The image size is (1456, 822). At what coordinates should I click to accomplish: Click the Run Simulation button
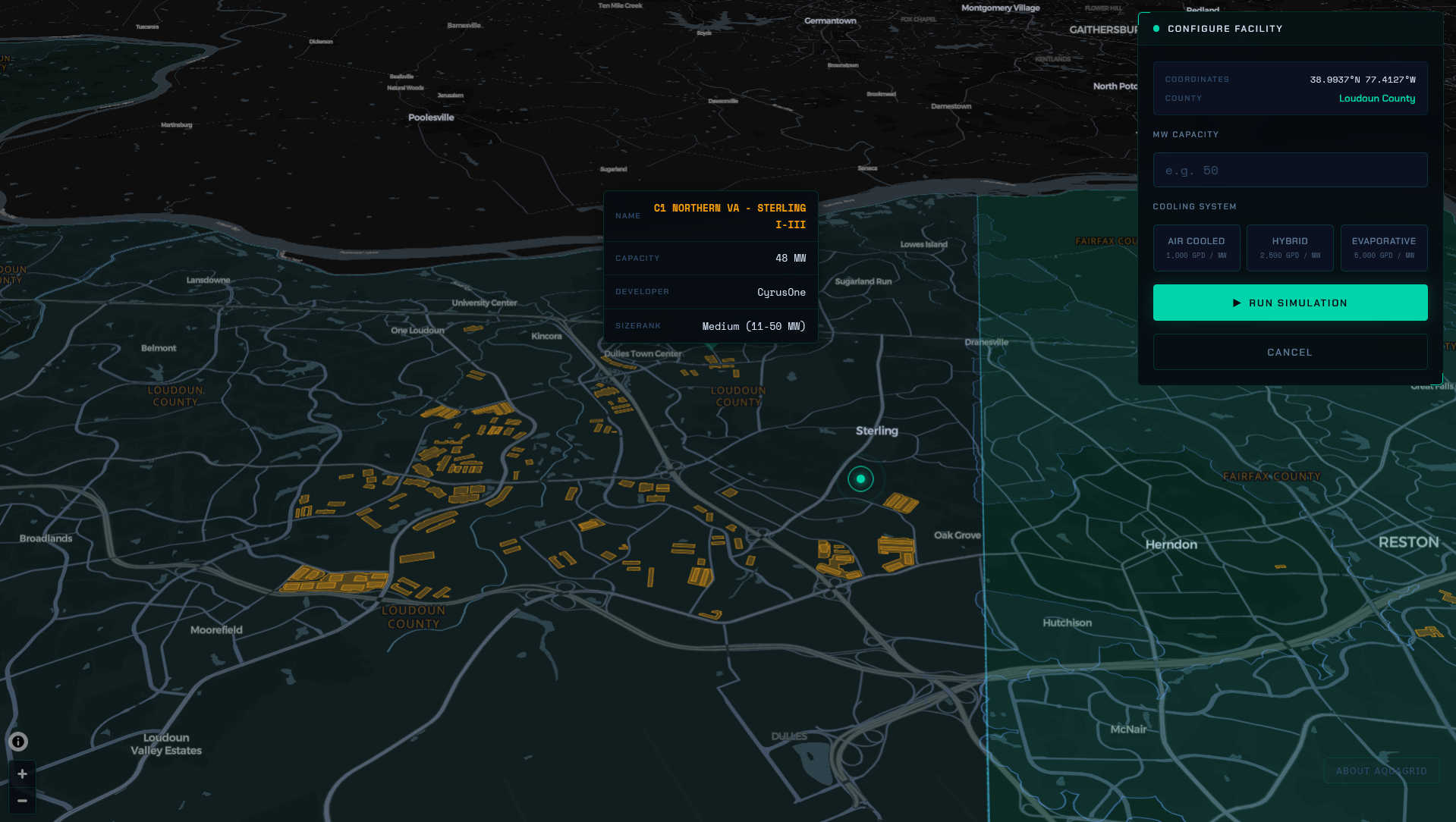click(1290, 303)
